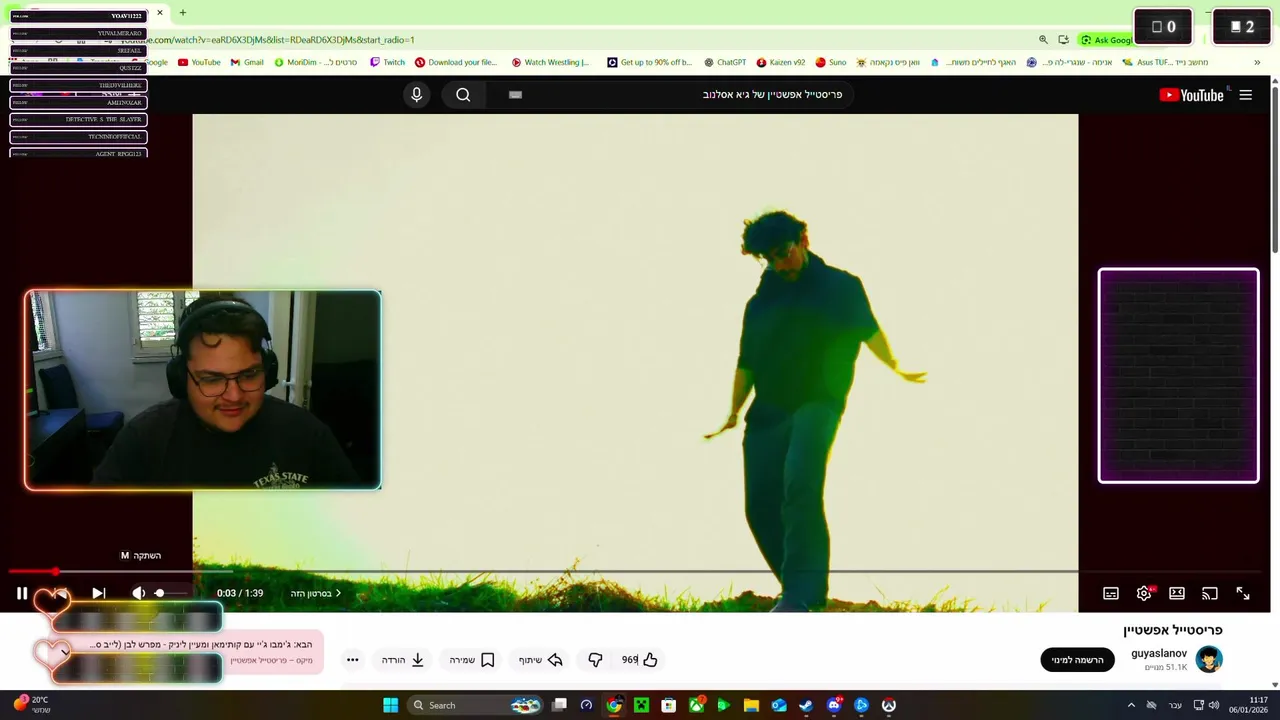Share the video via שיתוף
The width and height of the screenshot is (1280, 720).
(x=540, y=659)
